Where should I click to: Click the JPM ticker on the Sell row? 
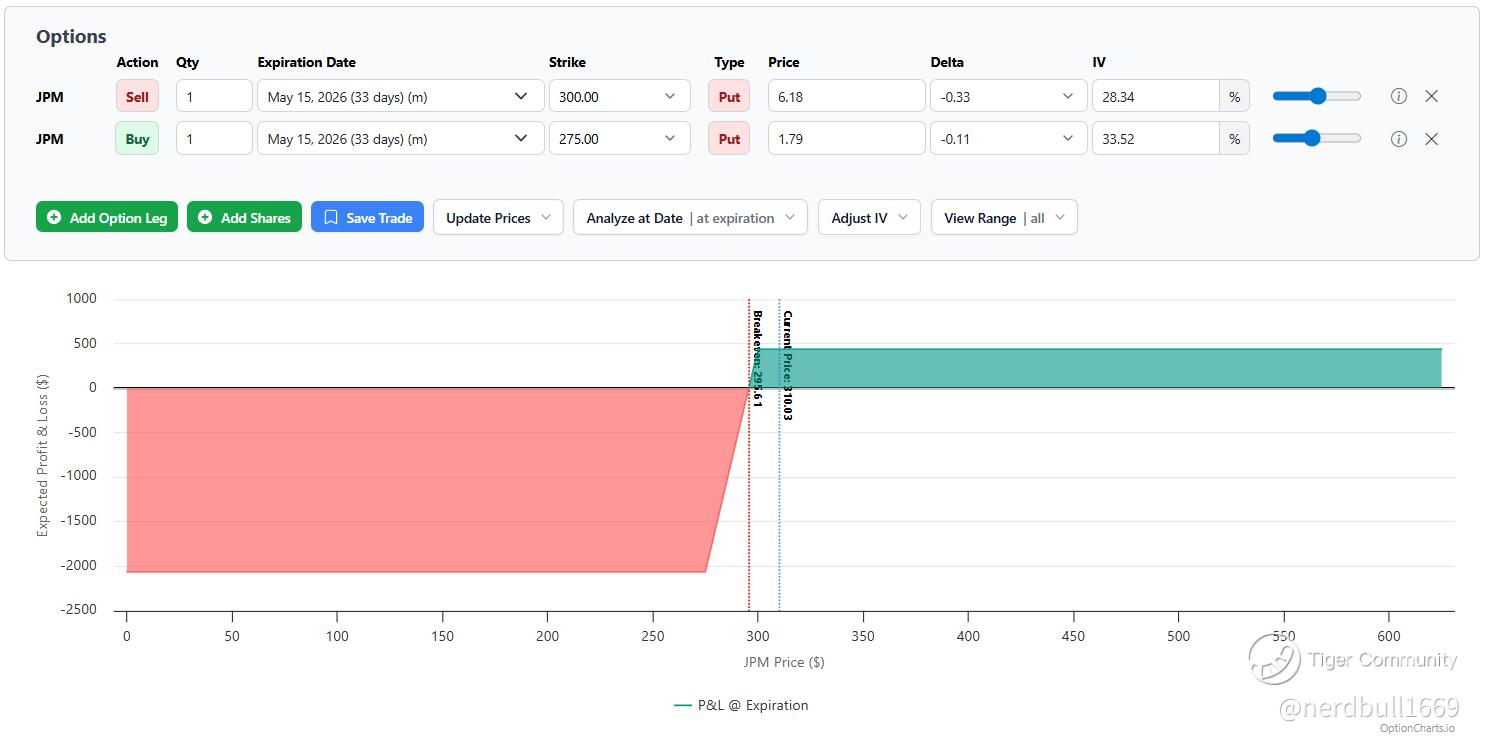coord(50,97)
